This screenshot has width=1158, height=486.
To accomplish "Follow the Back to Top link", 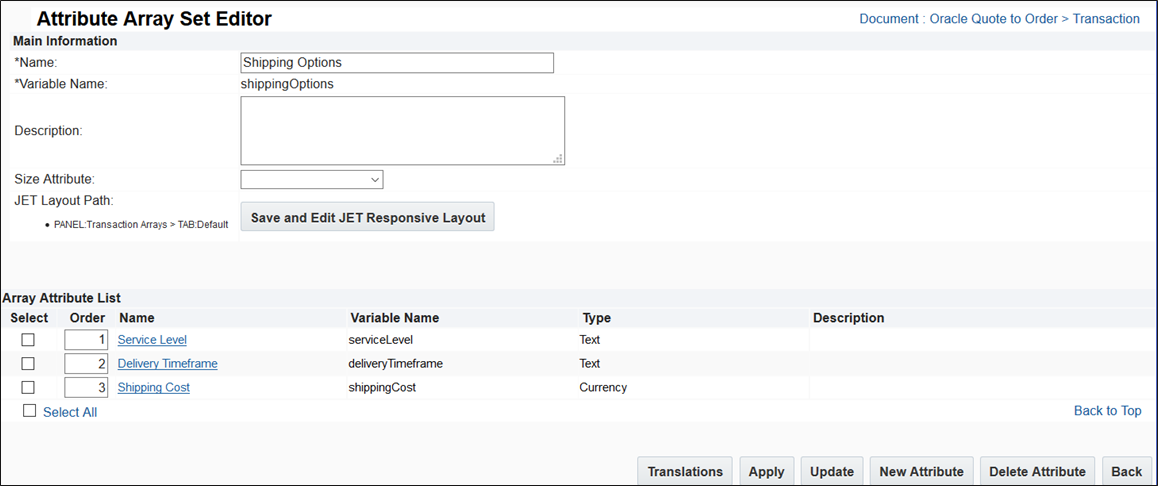I will (1107, 411).
